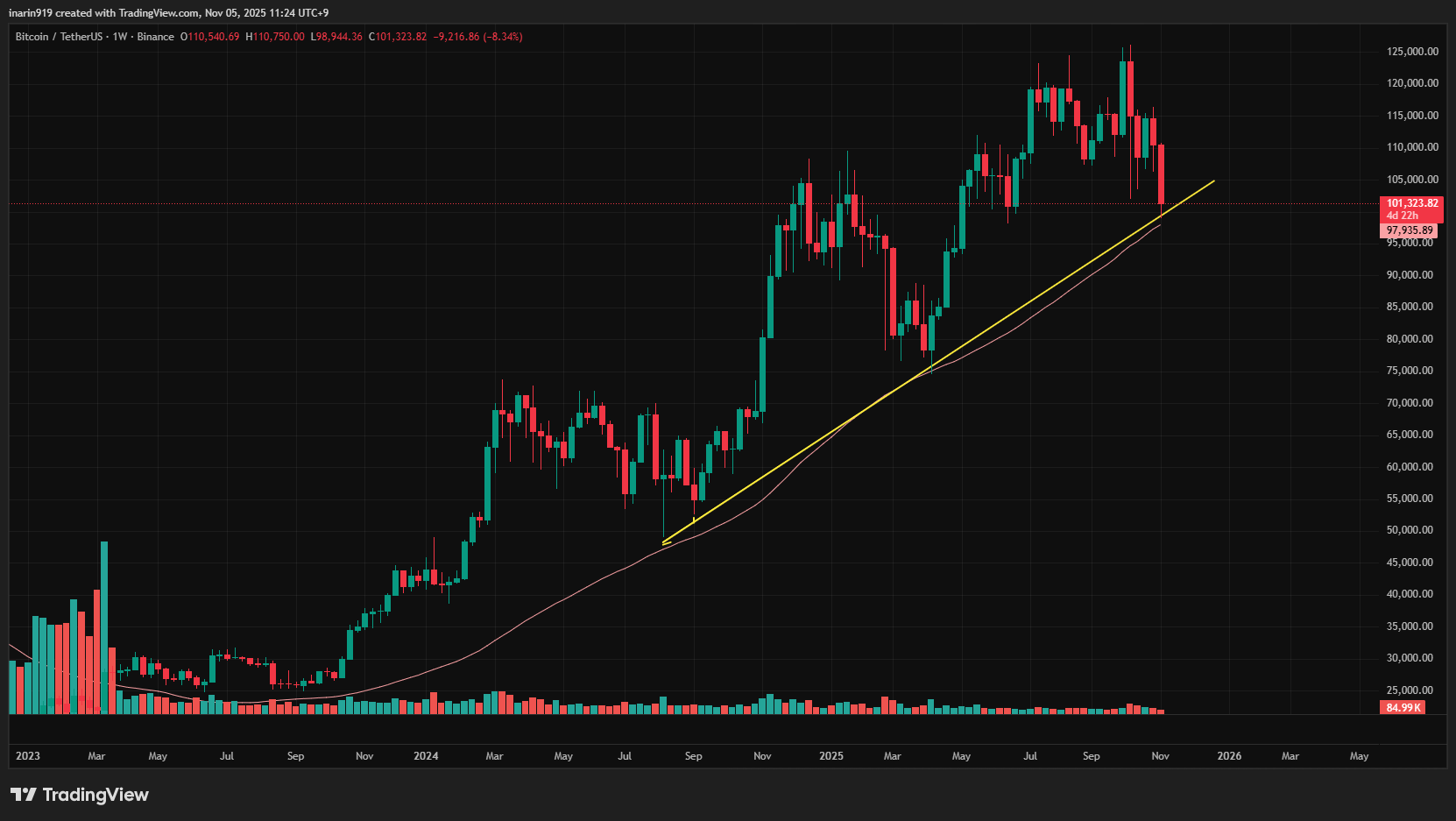The width and height of the screenshot is (1456, 821).
Task: Click the tallest green volume bar
Action: click(x=104, y=626)
